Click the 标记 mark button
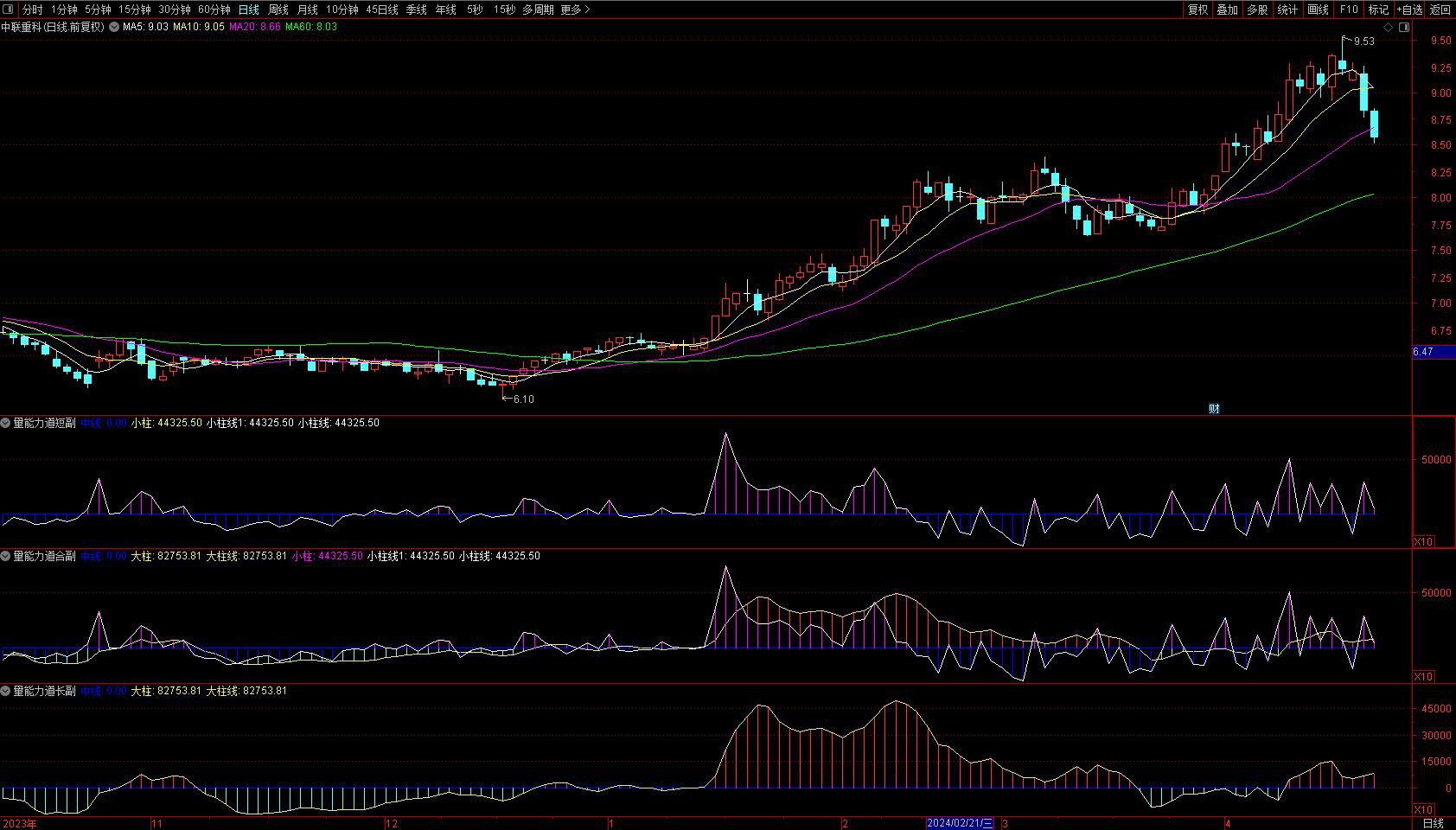 1378,10
